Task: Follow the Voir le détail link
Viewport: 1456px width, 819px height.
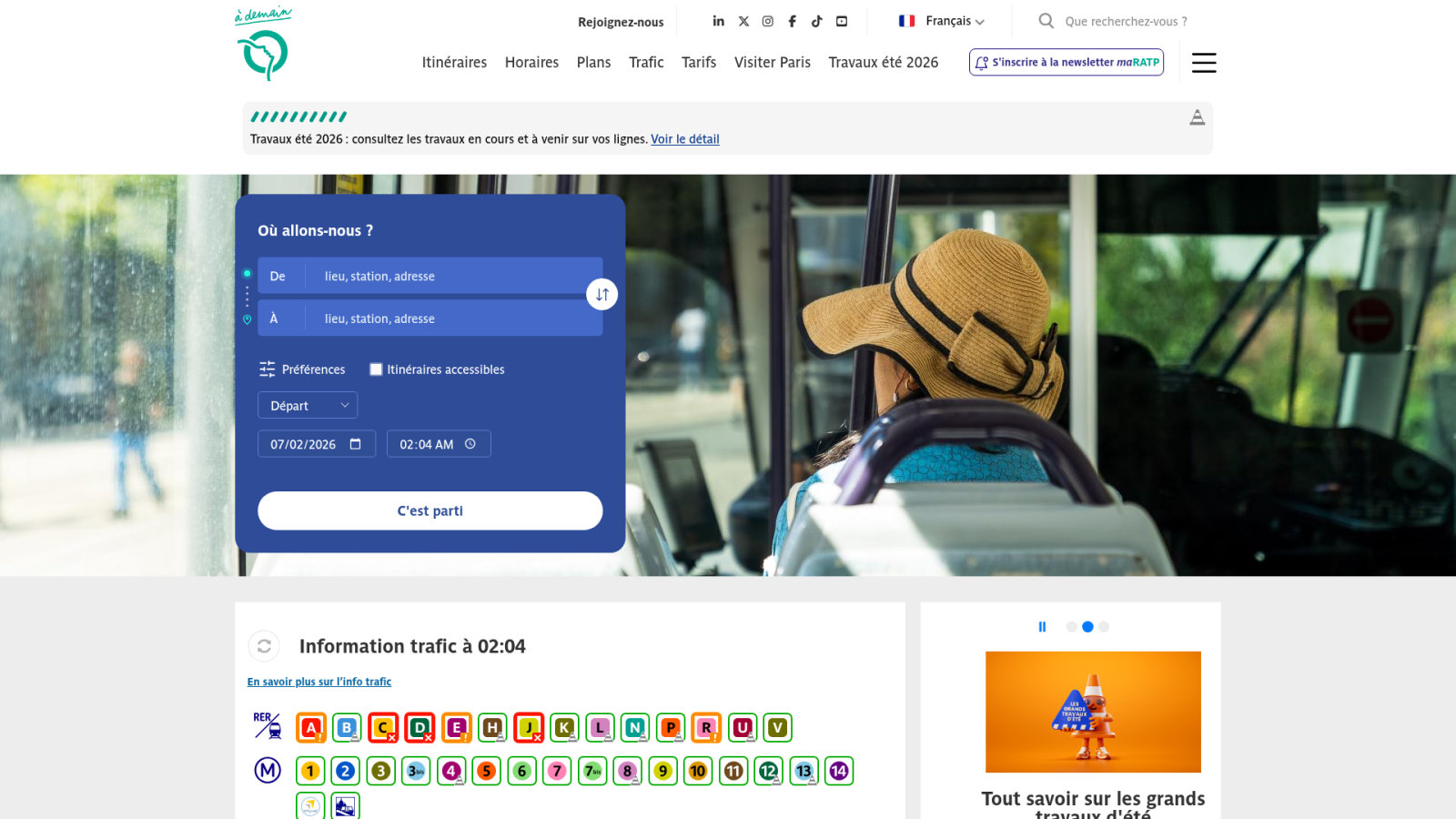Action: [x=685, y=139]
